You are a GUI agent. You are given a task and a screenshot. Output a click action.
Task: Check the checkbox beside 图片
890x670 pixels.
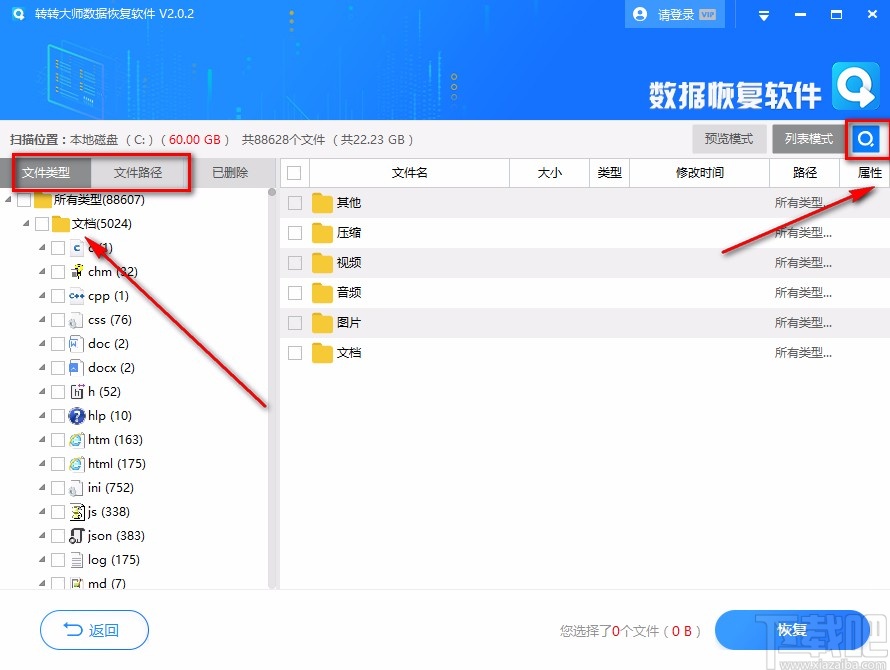(295, 322)
